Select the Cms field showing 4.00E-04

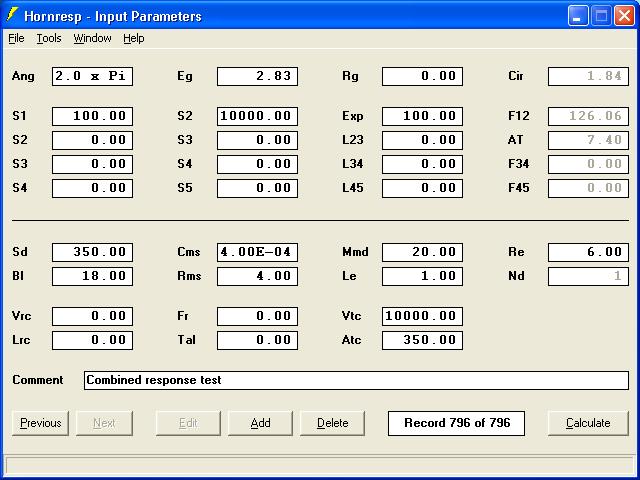coord(258,252)
